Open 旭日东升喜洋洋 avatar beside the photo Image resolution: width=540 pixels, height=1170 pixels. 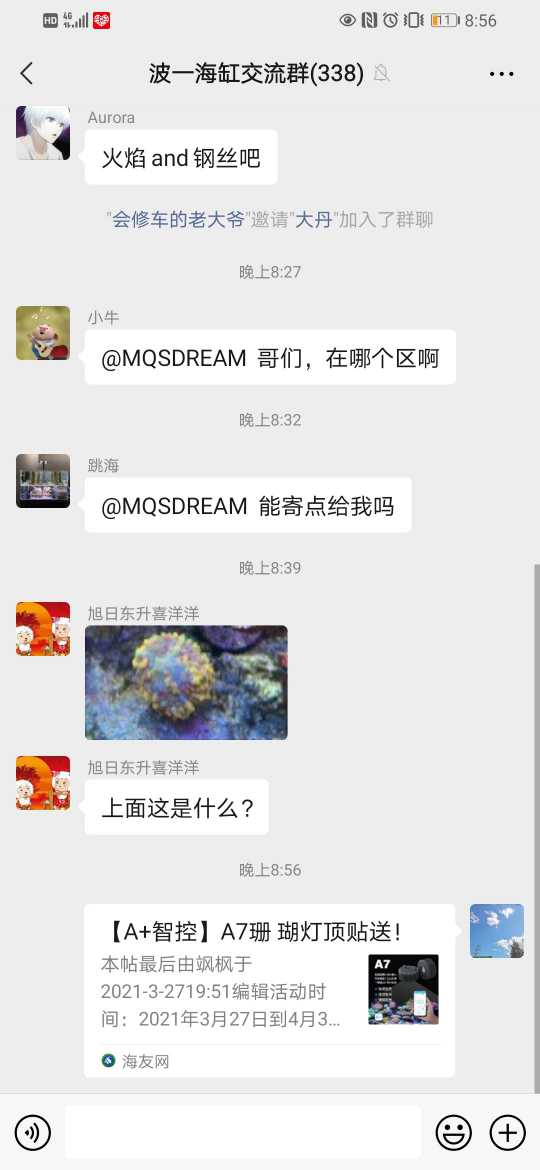pos(43,629)
